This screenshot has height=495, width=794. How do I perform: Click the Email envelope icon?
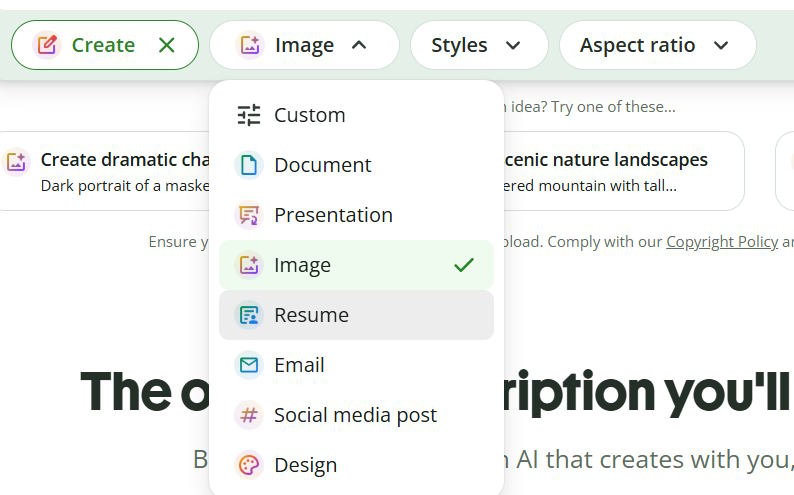click(x=249, y=365)
